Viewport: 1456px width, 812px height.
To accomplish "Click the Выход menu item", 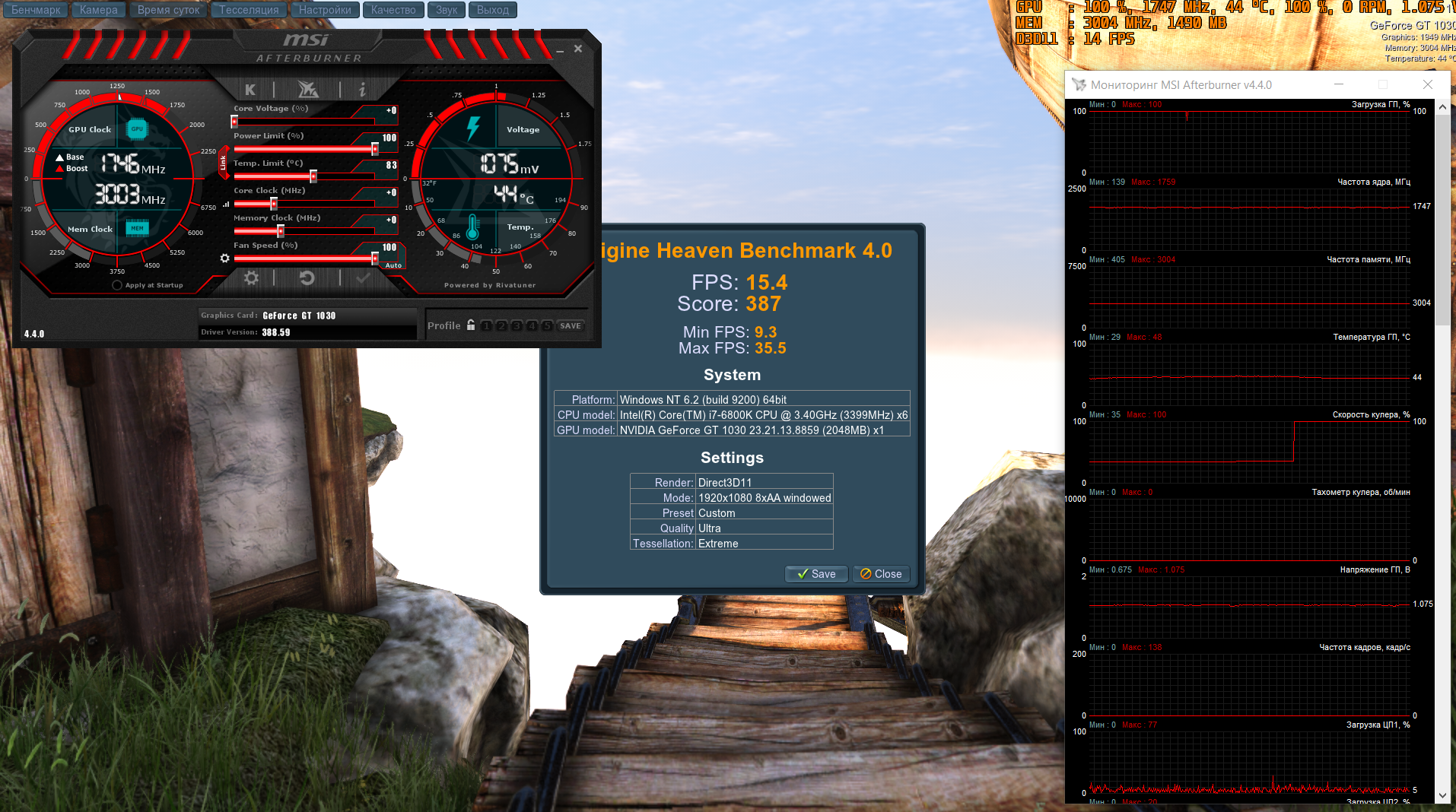I will [493, 10].
